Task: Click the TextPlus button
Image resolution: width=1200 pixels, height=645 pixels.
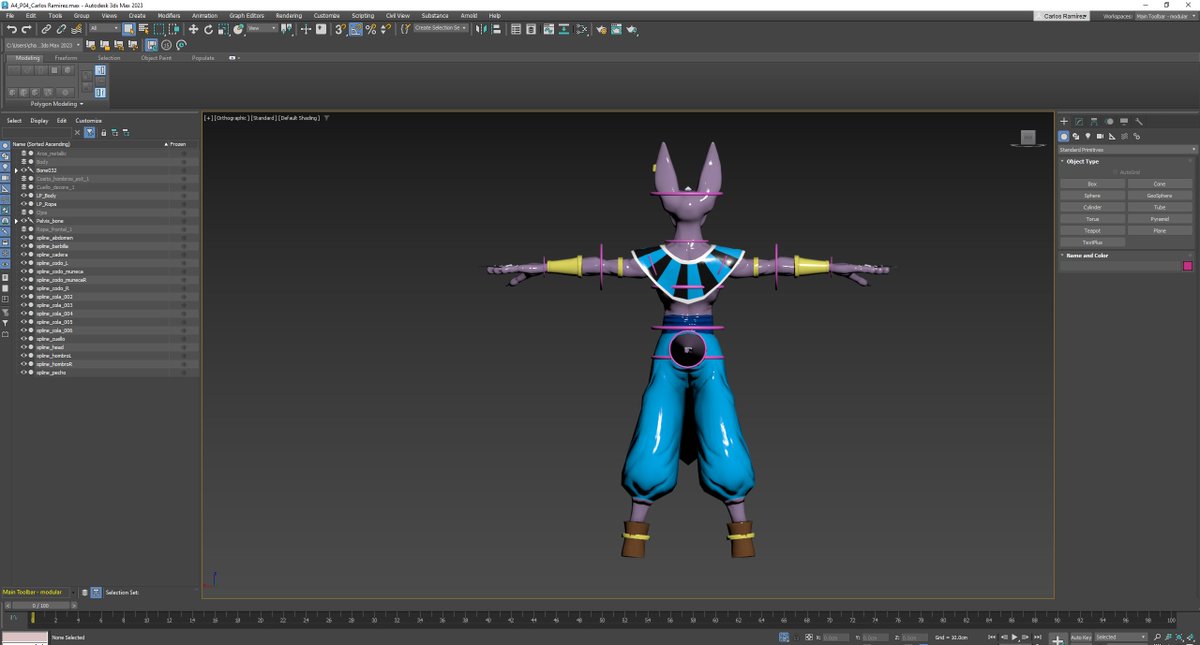Action: pyautogui.click(x=1092, y=242)
